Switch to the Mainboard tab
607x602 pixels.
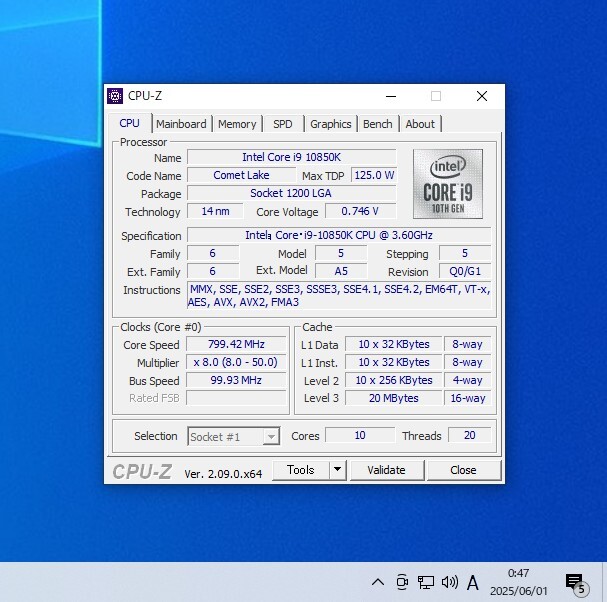(181, 124)
